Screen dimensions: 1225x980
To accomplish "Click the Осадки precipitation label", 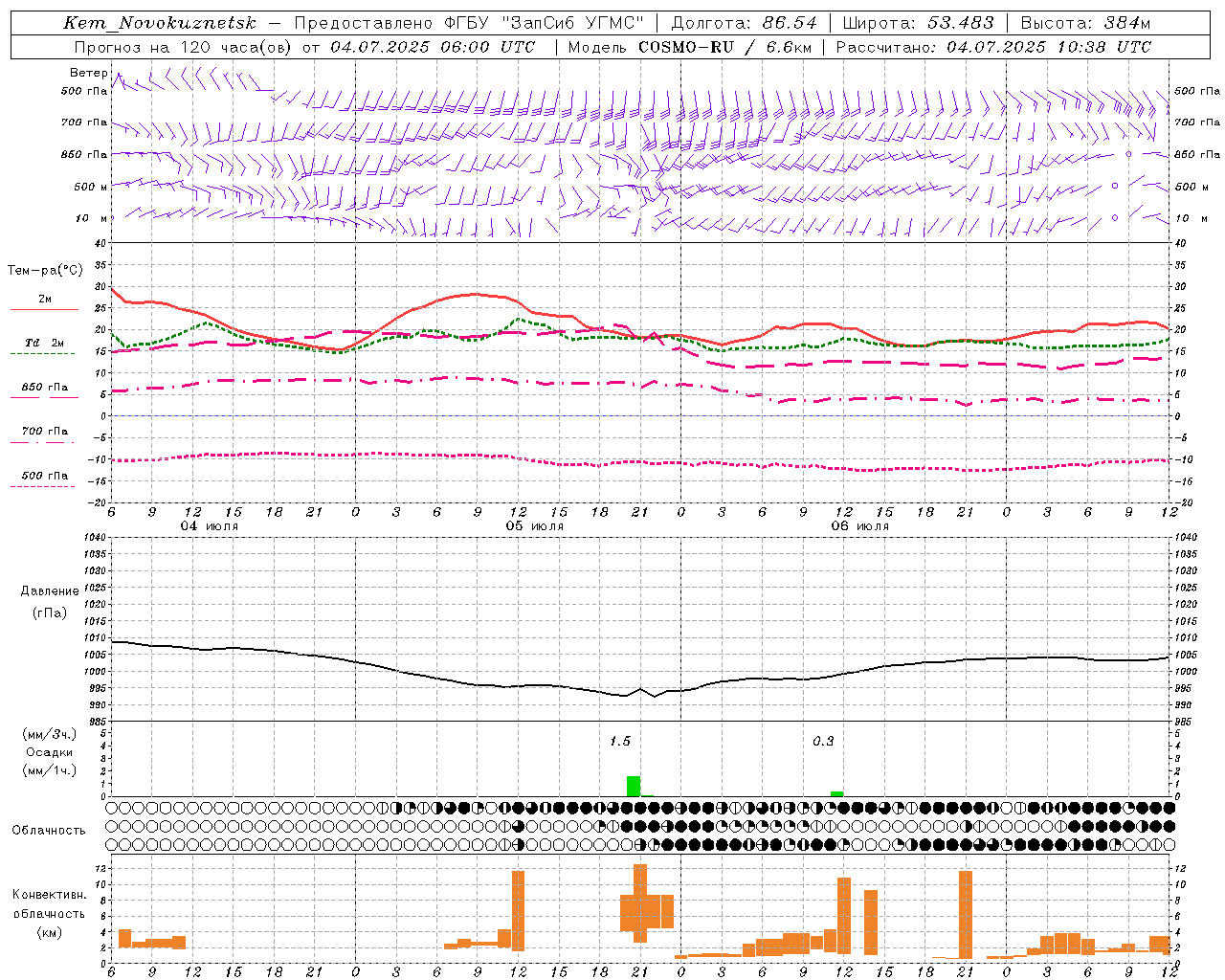I will coord(50,752).
